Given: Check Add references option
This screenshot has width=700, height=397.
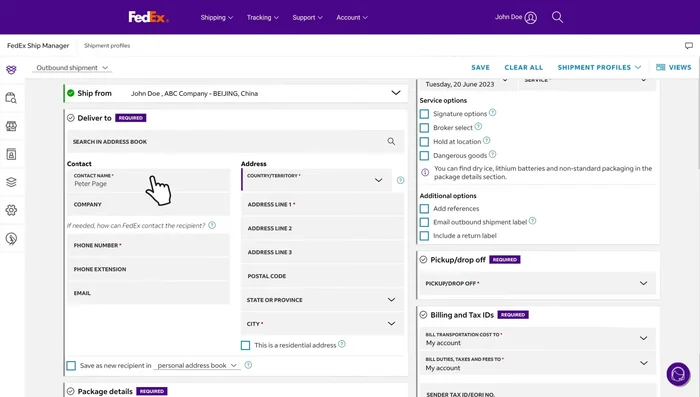Looking at the screenshot, I should (425, 209).
